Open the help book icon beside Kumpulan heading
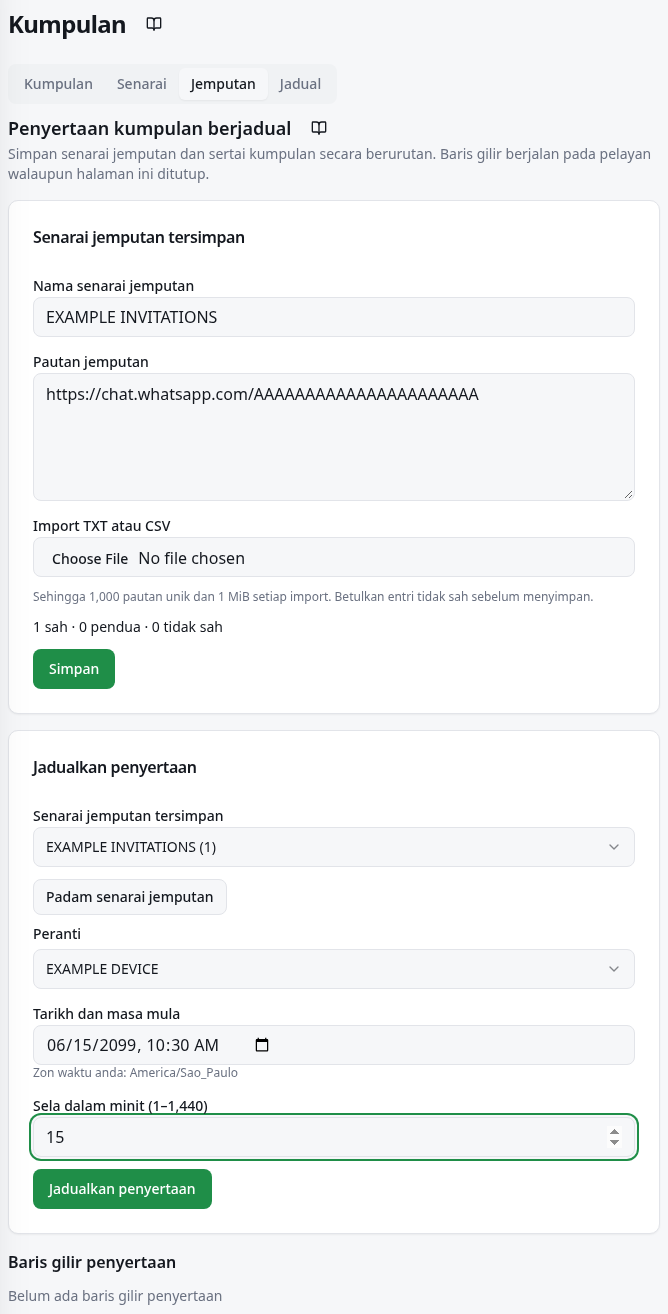This screenshot has width=668, height=1314. [154, 24]
